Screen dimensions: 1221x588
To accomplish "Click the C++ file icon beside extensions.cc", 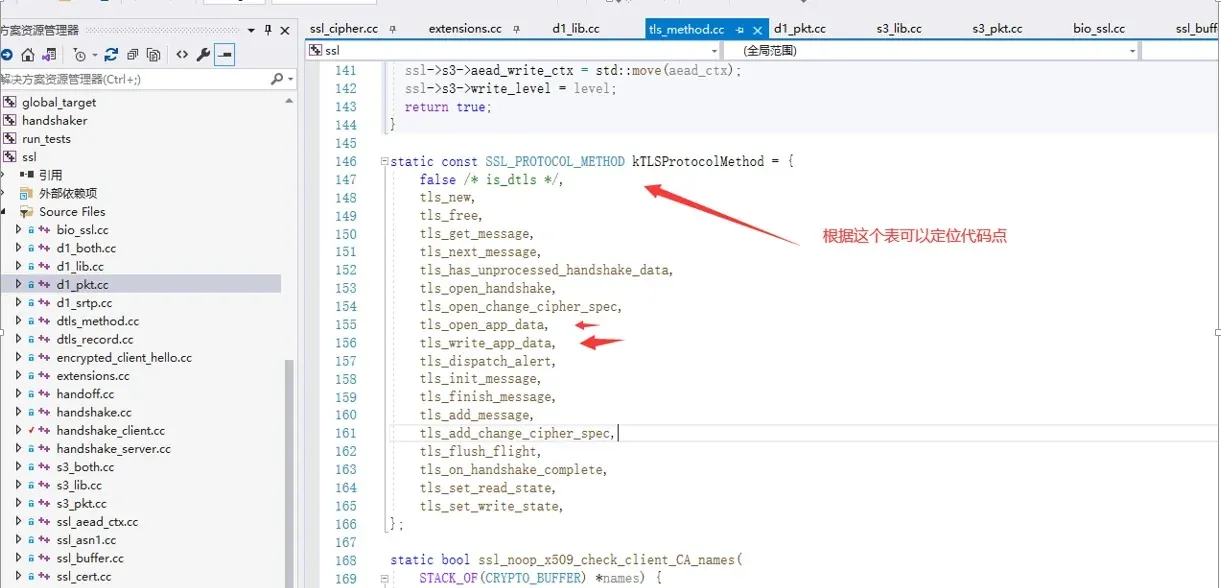I will (x=44, y=376).
